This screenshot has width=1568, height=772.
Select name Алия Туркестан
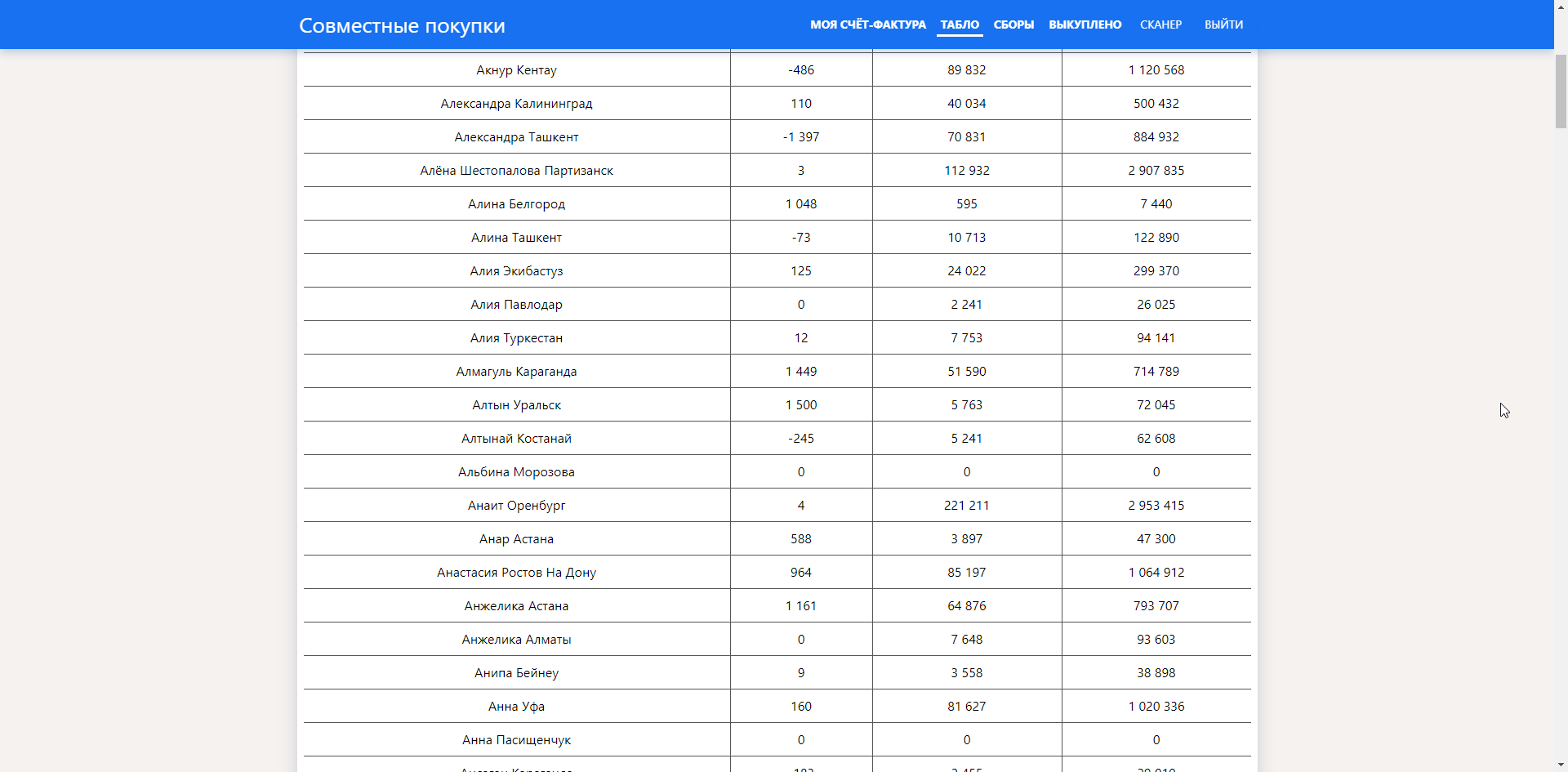pyautogui.click(x=516, y=338)
